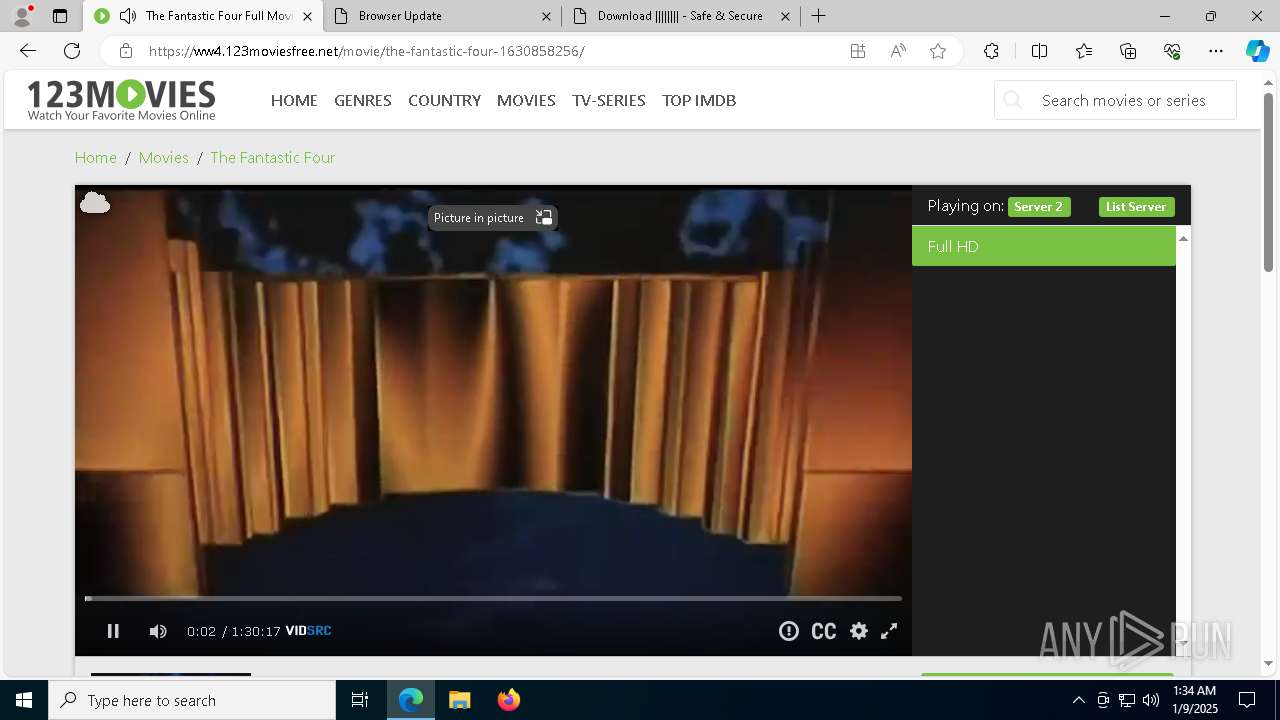This screenshot has width=1280, height=720.
Task: Go back to previous page
Action: pyautogui.click(x=28, y=51)
